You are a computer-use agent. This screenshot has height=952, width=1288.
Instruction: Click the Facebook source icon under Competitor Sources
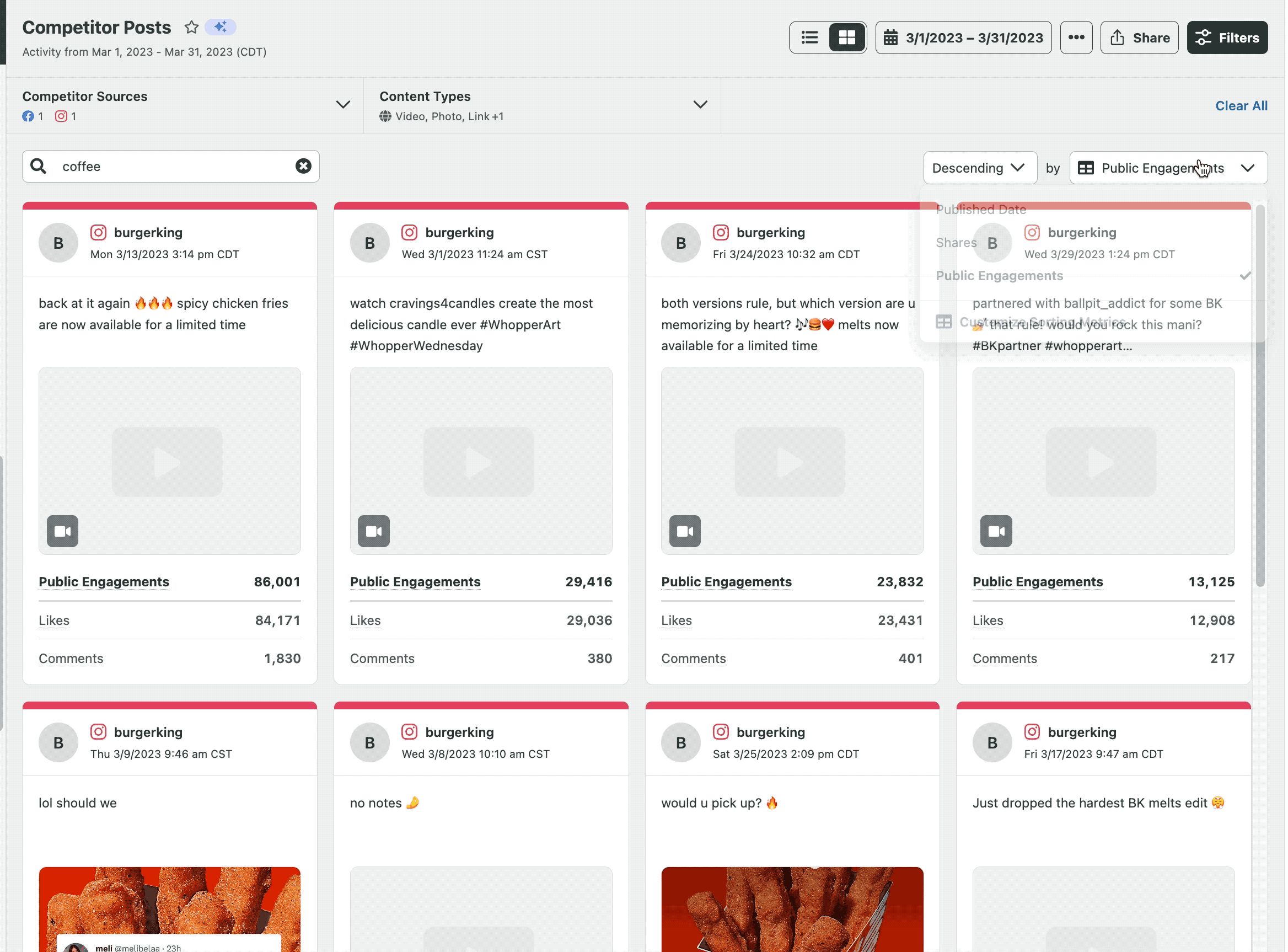pos(29,116)
